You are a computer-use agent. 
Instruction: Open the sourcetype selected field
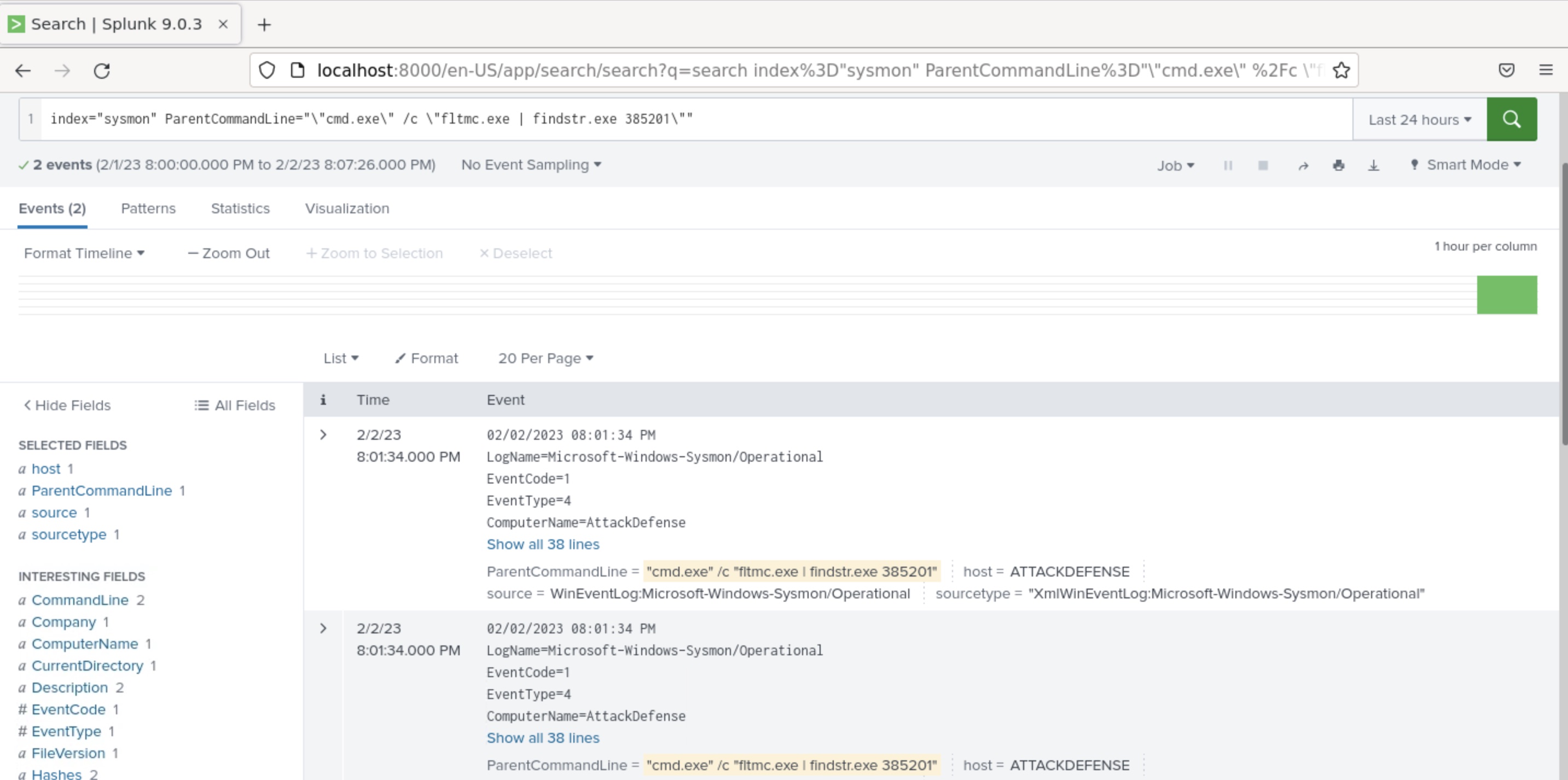click(69, 534)
